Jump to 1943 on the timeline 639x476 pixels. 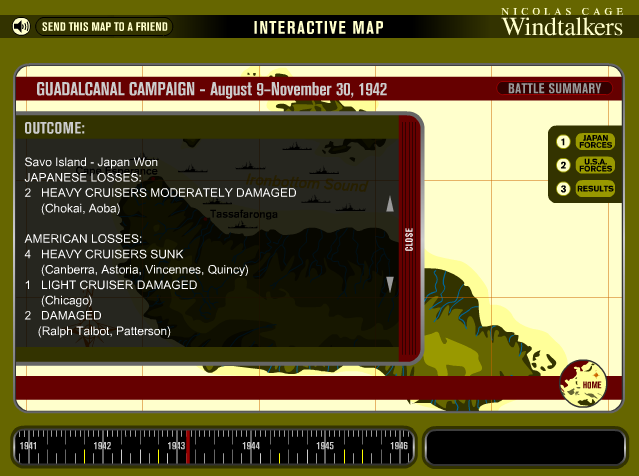(x=176, y=446)
